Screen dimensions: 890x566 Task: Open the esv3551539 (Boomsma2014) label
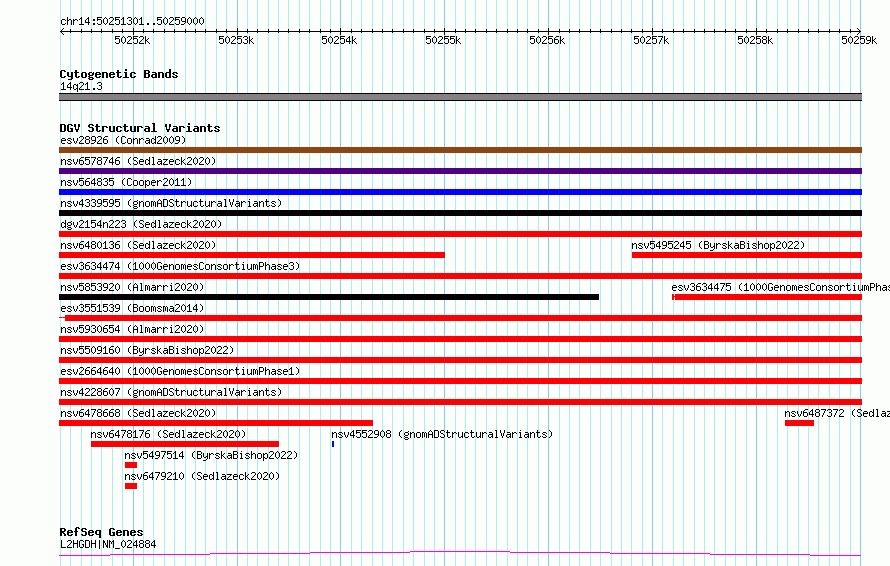click(132, 308)
